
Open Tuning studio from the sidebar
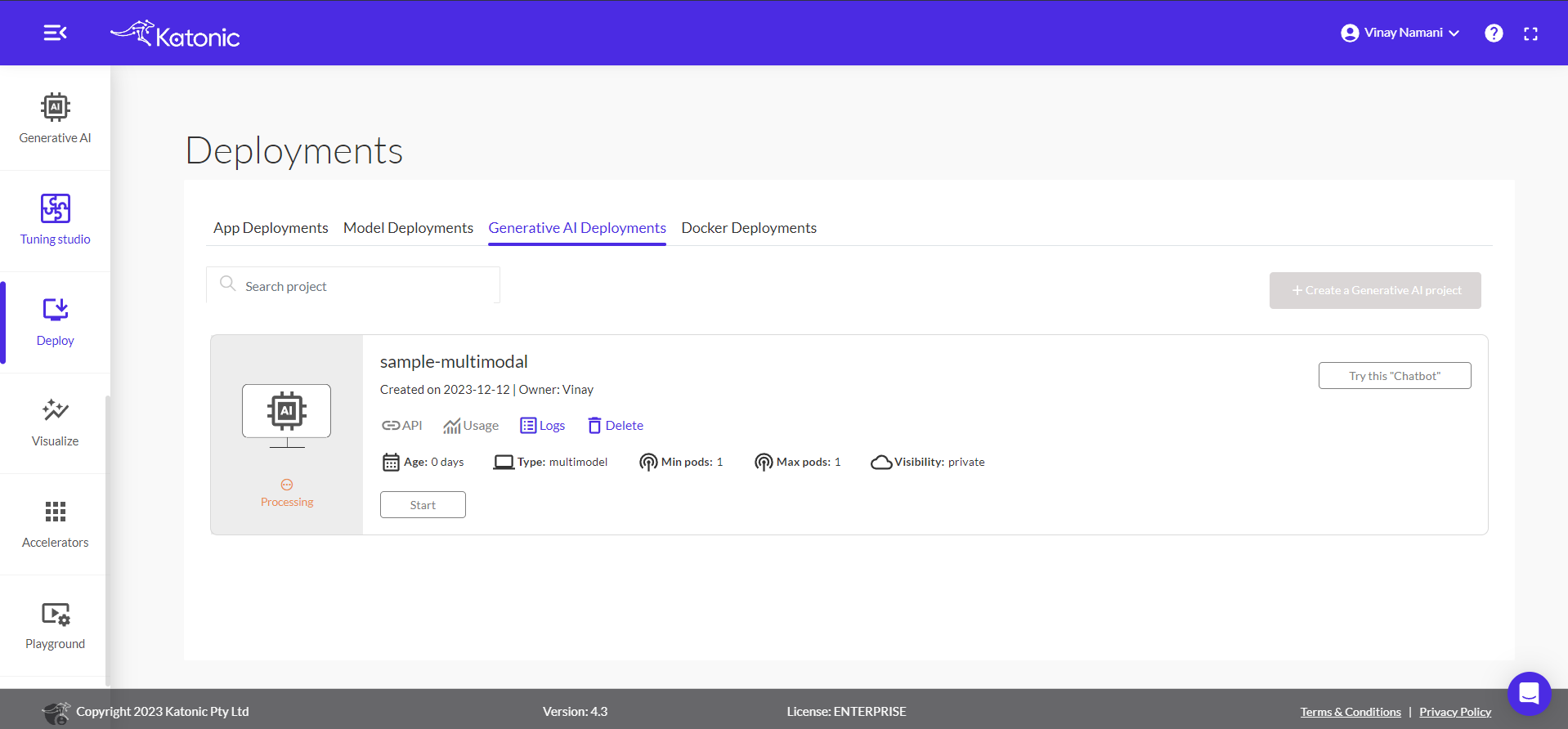tap(55, 220)
